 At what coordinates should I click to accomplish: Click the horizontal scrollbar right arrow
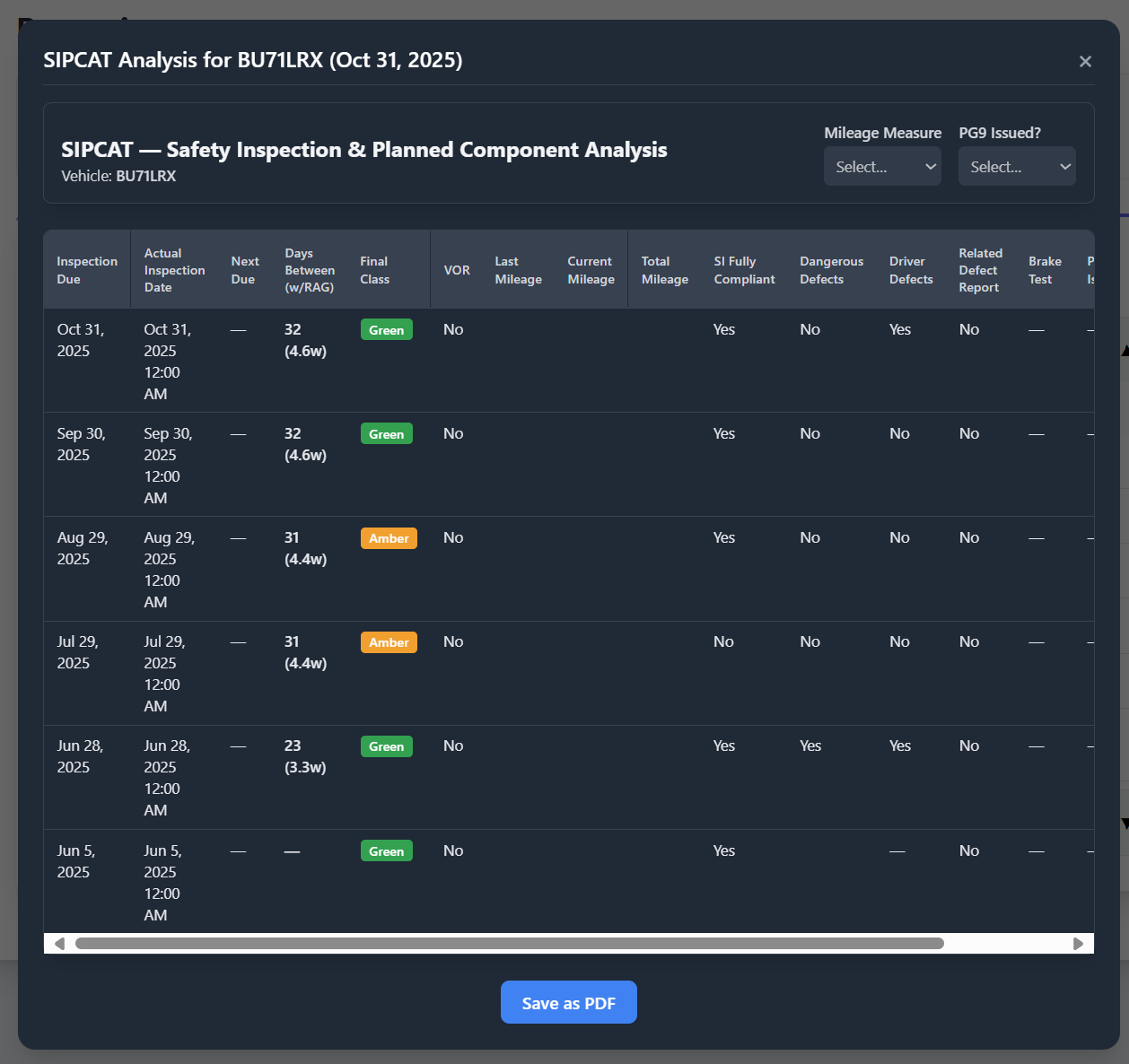1078,943
